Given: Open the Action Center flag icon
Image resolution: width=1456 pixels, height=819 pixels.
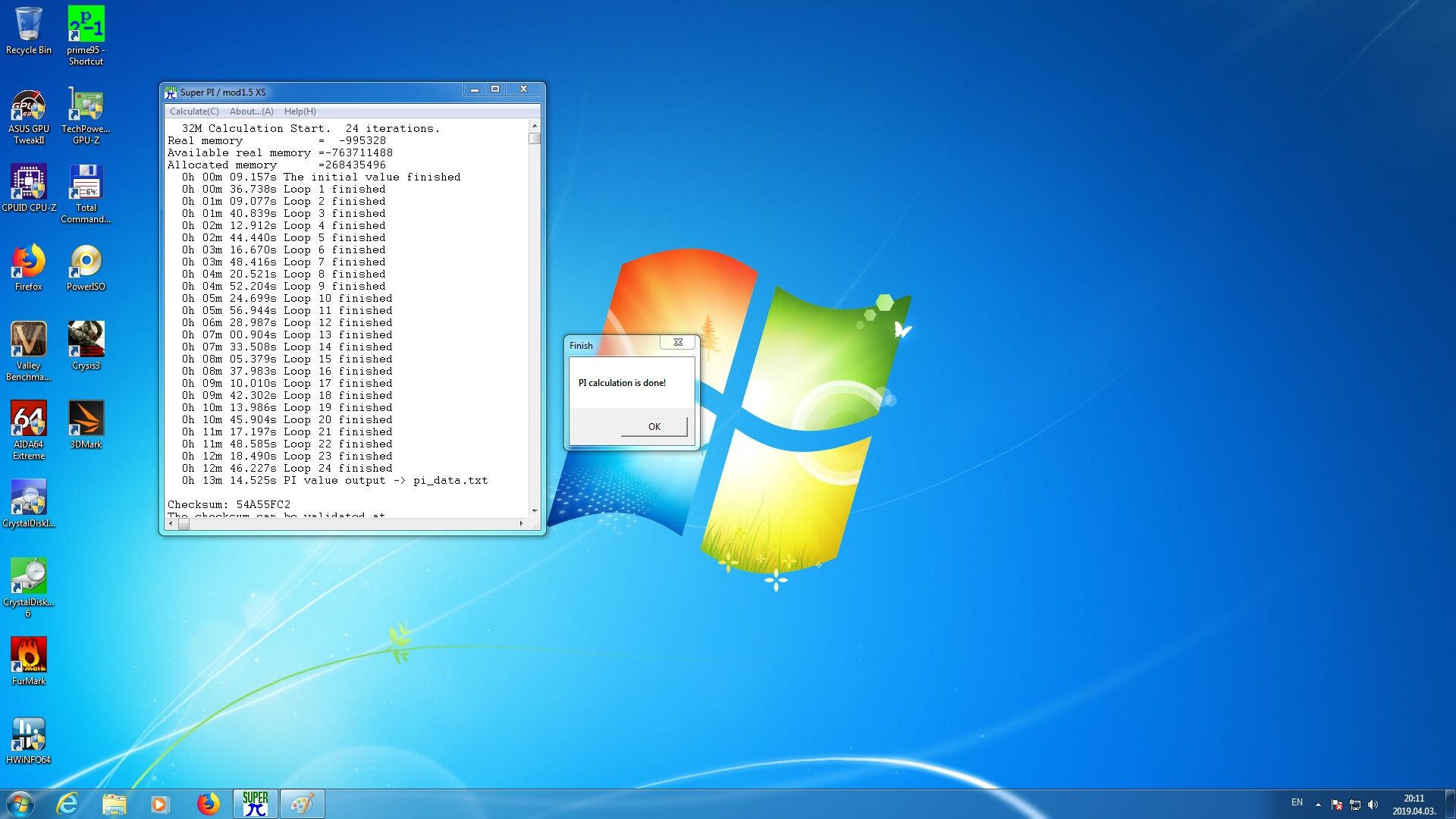Looking at the screenshot, I should (1337, 805).
